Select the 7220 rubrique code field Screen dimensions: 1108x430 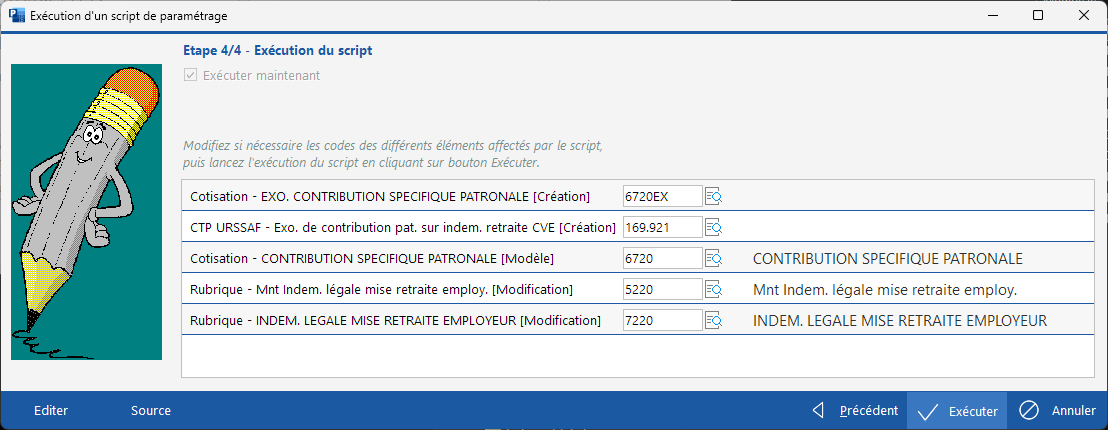[662, 321]
